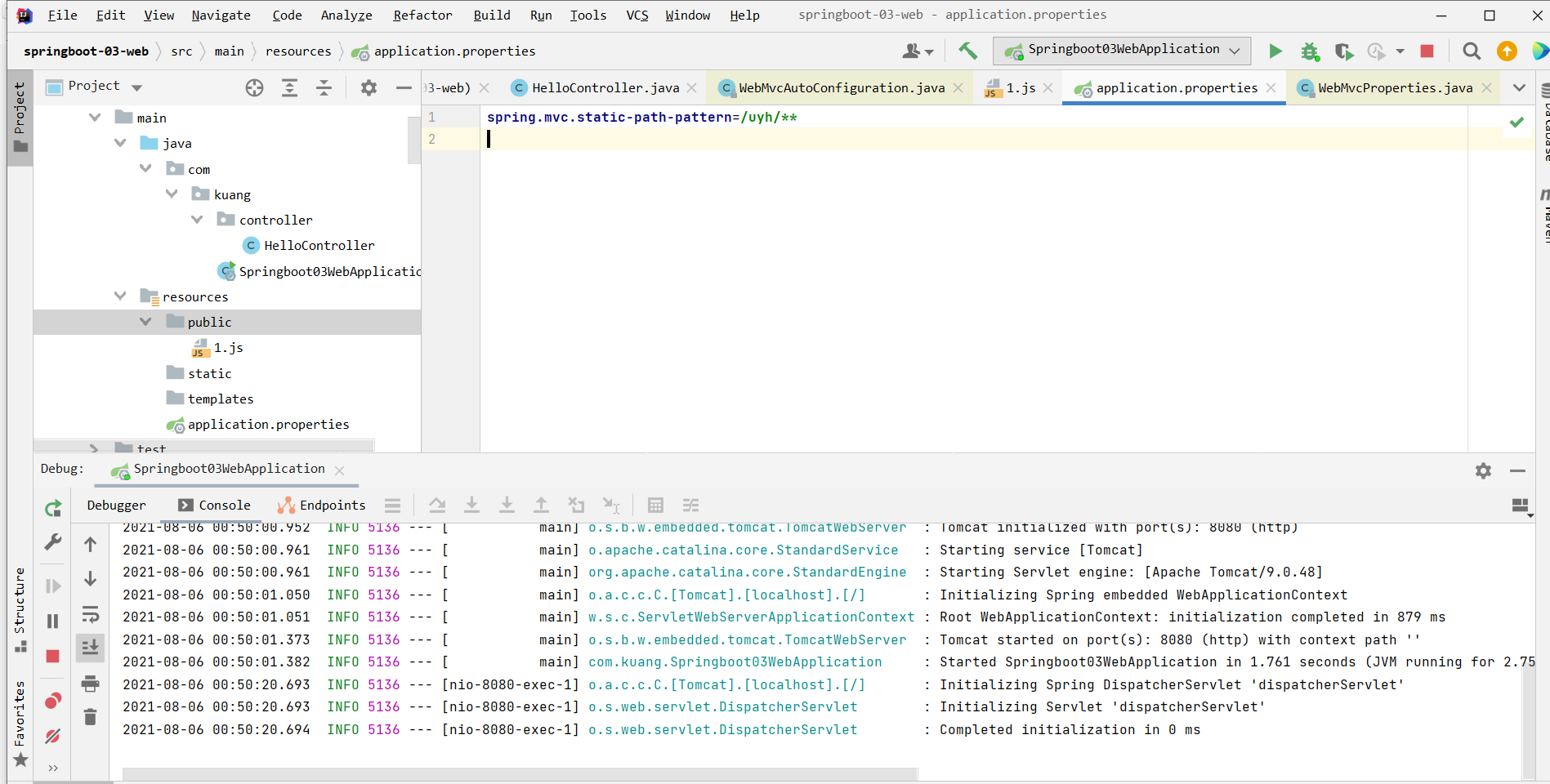This screenshot has height=784, width=1550.
Task: Resume the program in the debug sidebar
Action: (x=53, y=586)
